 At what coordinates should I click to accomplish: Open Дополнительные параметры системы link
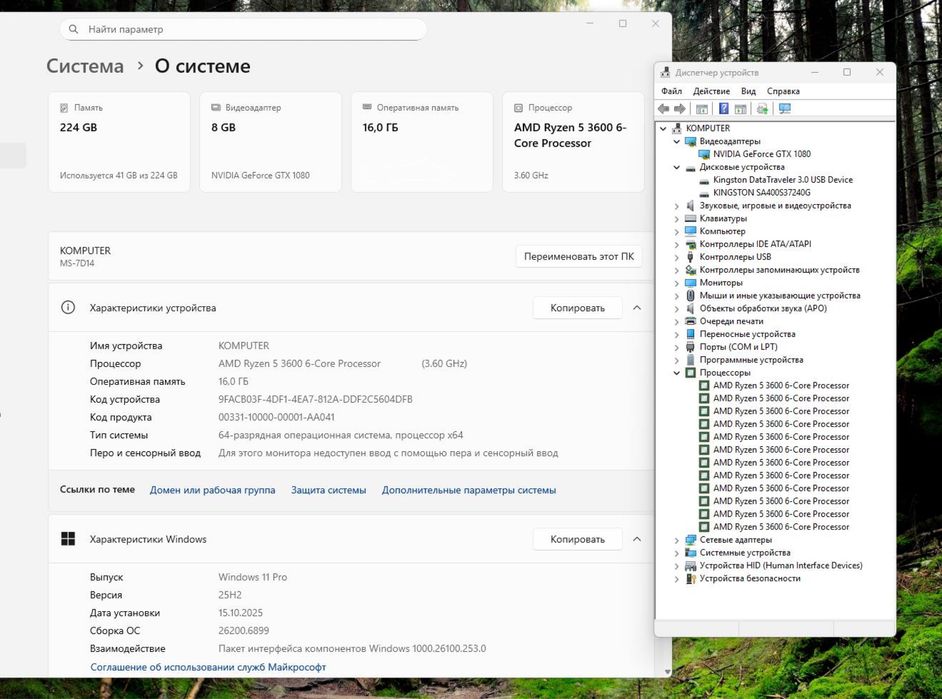(x=469, y=490)
